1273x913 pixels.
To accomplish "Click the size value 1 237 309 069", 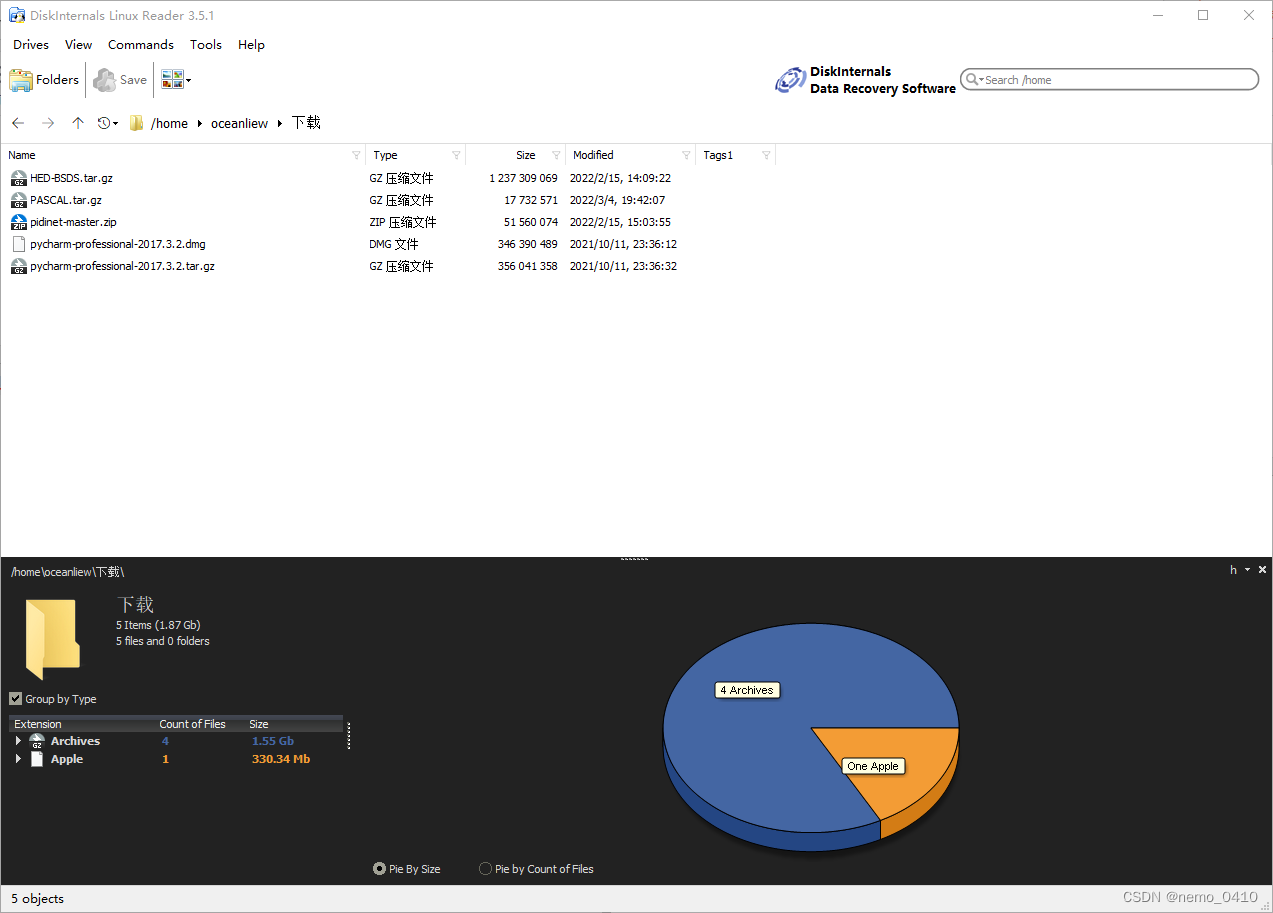I will [x=524, y=178].
